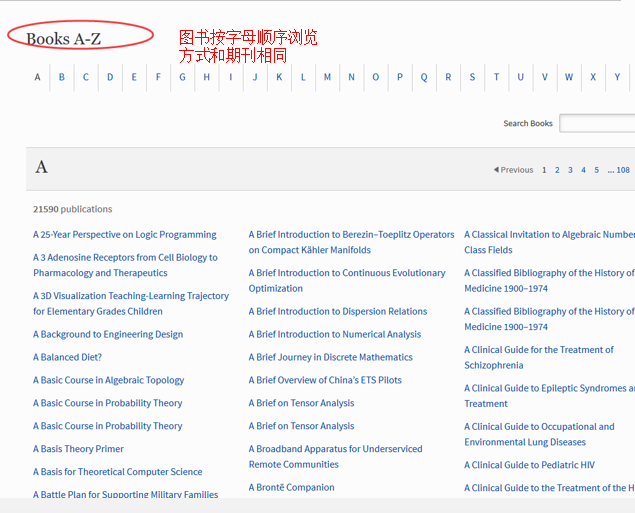Open A Brief Introduction to Dispersion Relations
Viewport: 635px width, 513px height.
coord(338,311)
